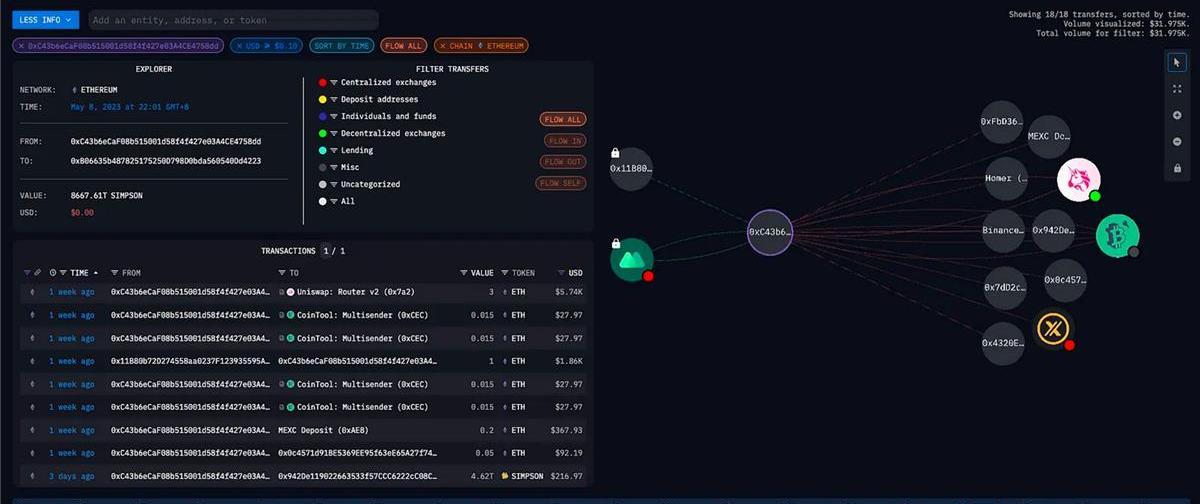
Task: Click the fit-to-screen icon in graph toolbar
Action: (x=1177, y=89)
